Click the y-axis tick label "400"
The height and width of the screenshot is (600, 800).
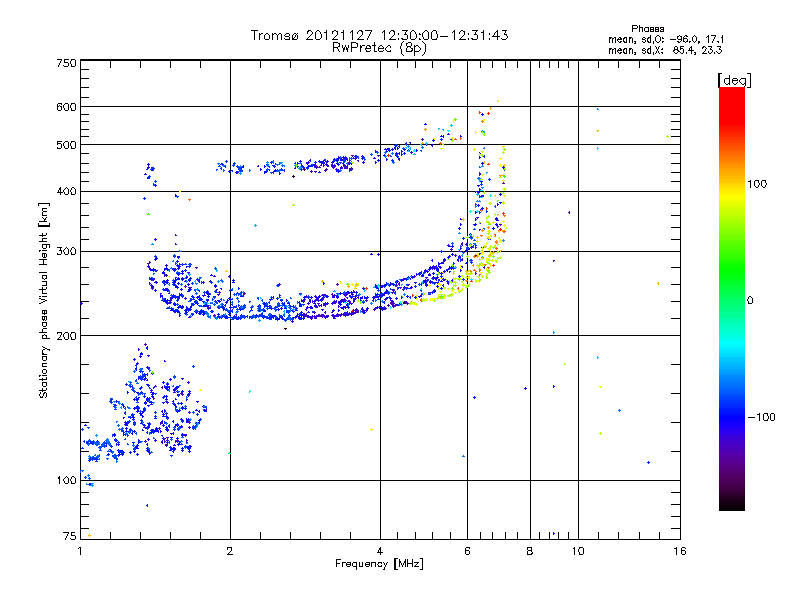click(x=66, y=191)
